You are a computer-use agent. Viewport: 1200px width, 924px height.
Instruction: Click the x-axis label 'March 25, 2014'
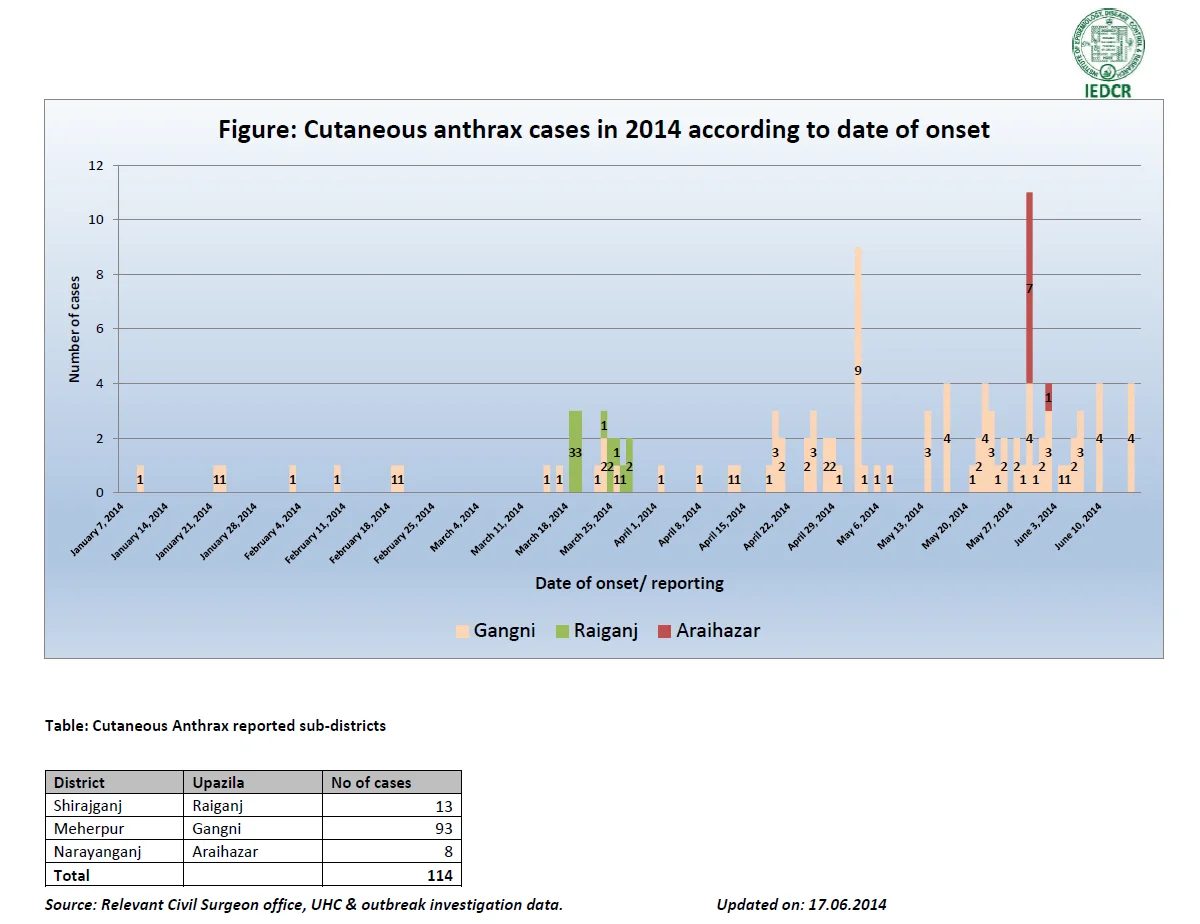pyautogui.click(x=587, y=529)
